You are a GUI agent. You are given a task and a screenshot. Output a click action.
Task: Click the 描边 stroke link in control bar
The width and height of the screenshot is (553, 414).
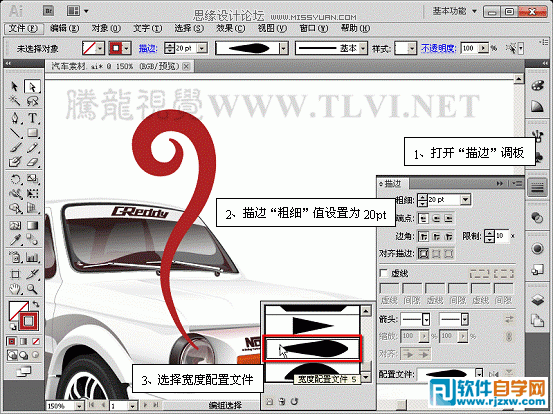coord(148,48)
